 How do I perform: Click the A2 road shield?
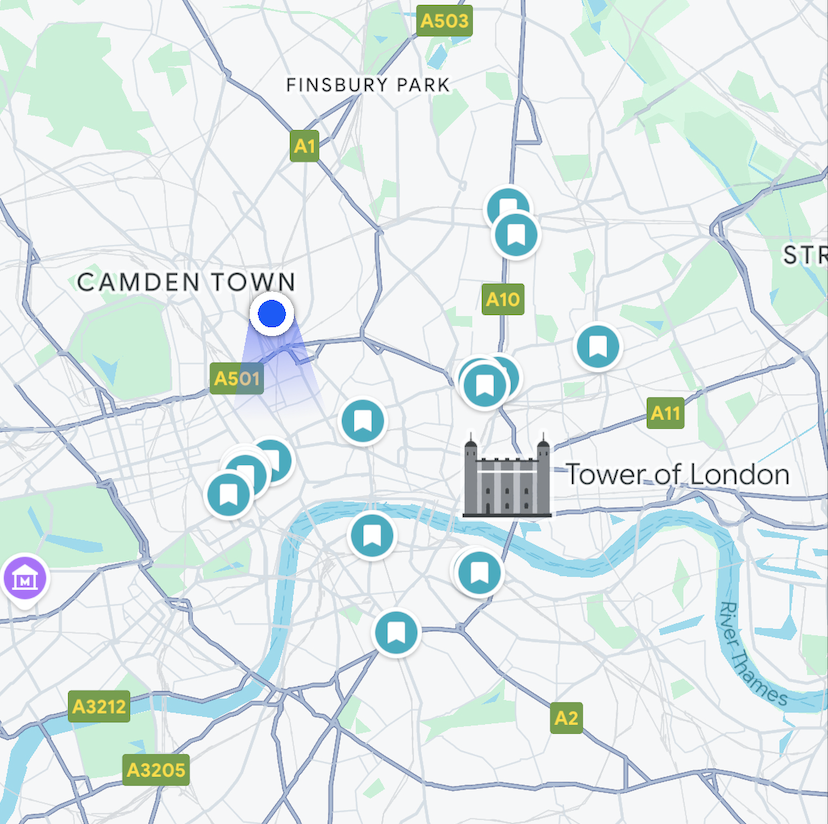(x=566, y=718)
